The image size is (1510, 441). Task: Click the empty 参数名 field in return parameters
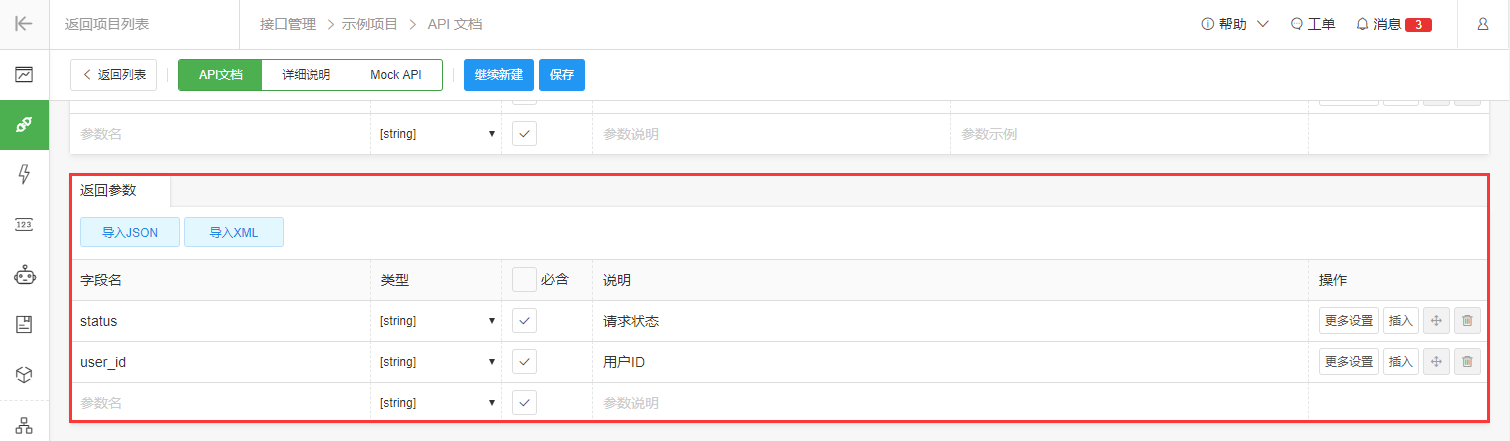coord(219,403)
